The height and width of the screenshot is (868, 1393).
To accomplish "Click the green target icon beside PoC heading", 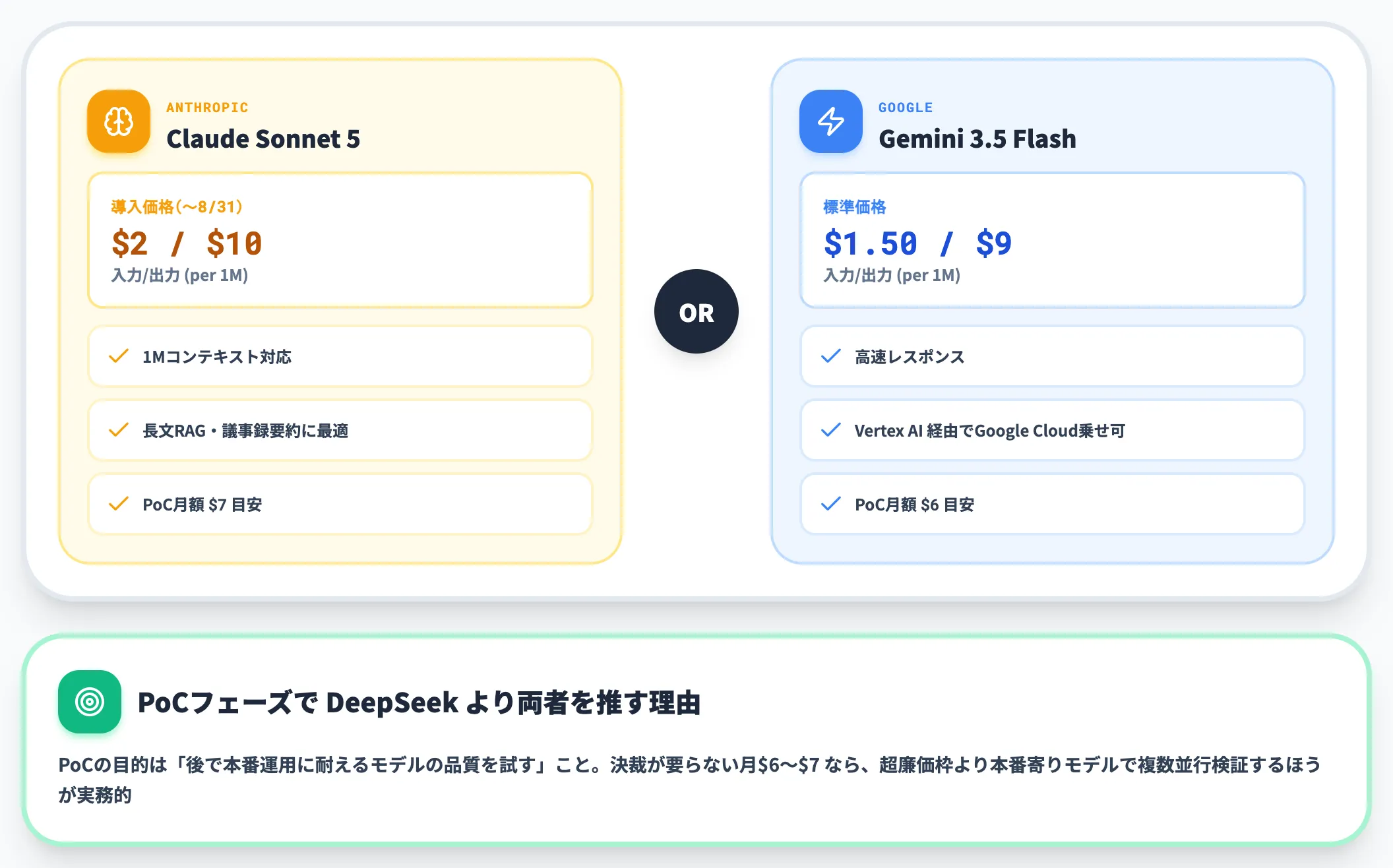I will tap(90, 702).
